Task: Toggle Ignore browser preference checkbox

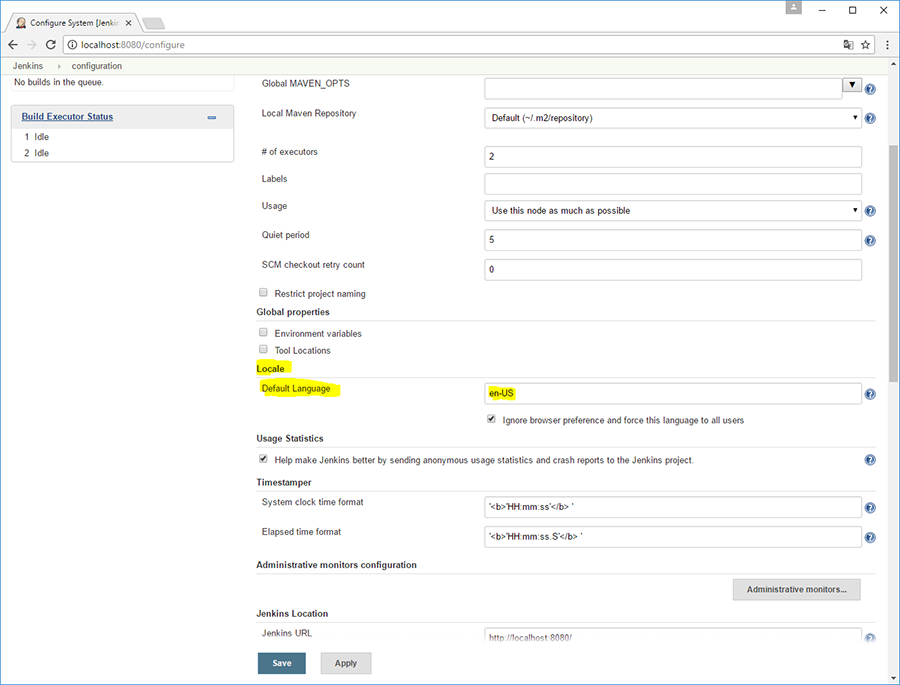Action: click(491, 419)
